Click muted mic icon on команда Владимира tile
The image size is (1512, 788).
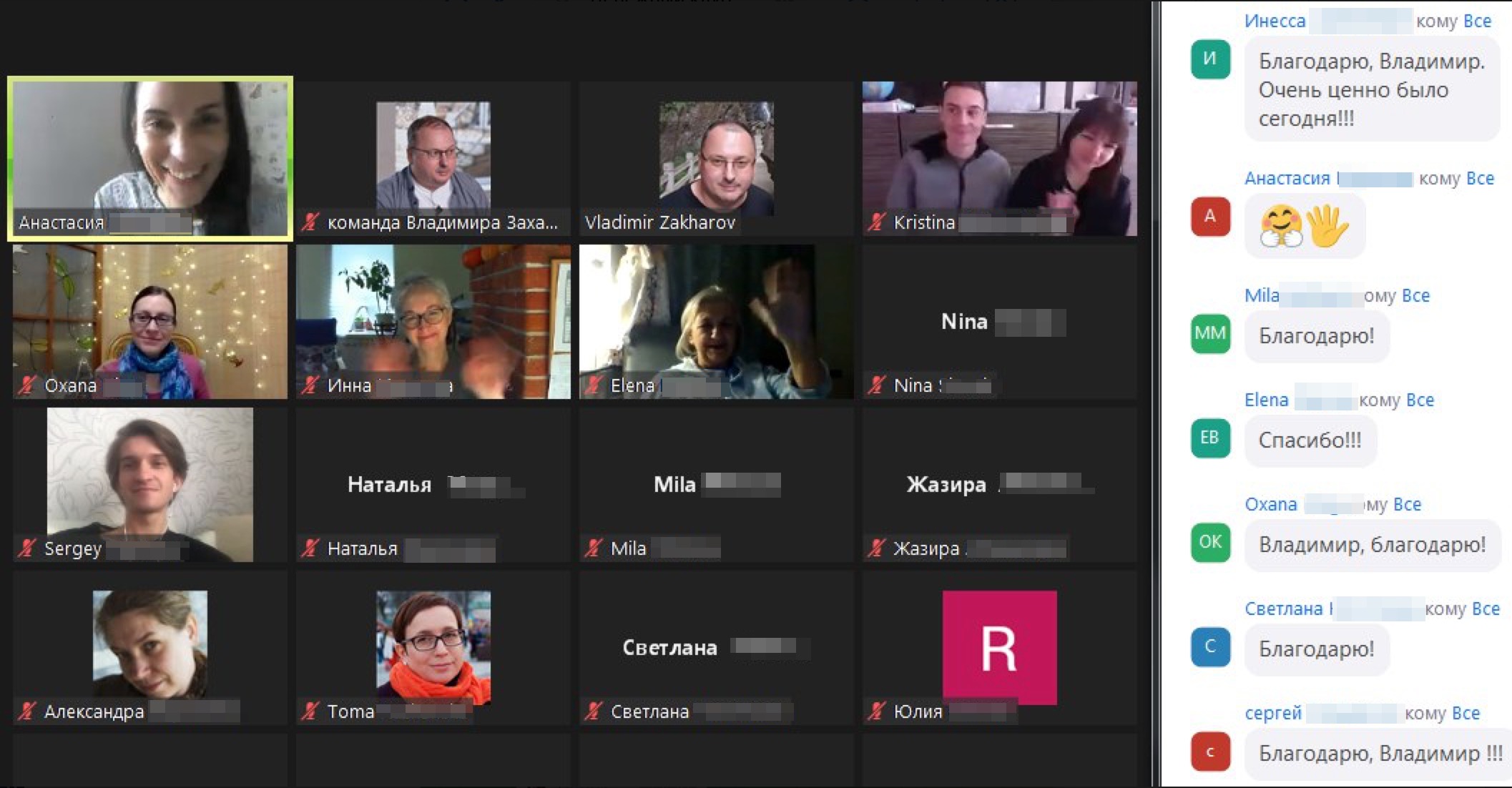[310, 222]
